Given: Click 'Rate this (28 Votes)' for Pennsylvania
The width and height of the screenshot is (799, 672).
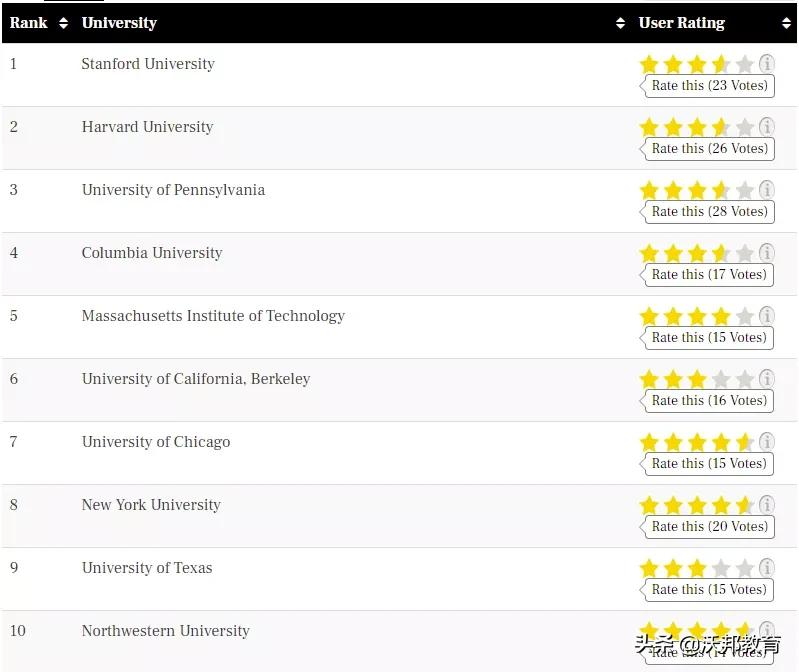Looking at the screenshot, I should point(709,212).
